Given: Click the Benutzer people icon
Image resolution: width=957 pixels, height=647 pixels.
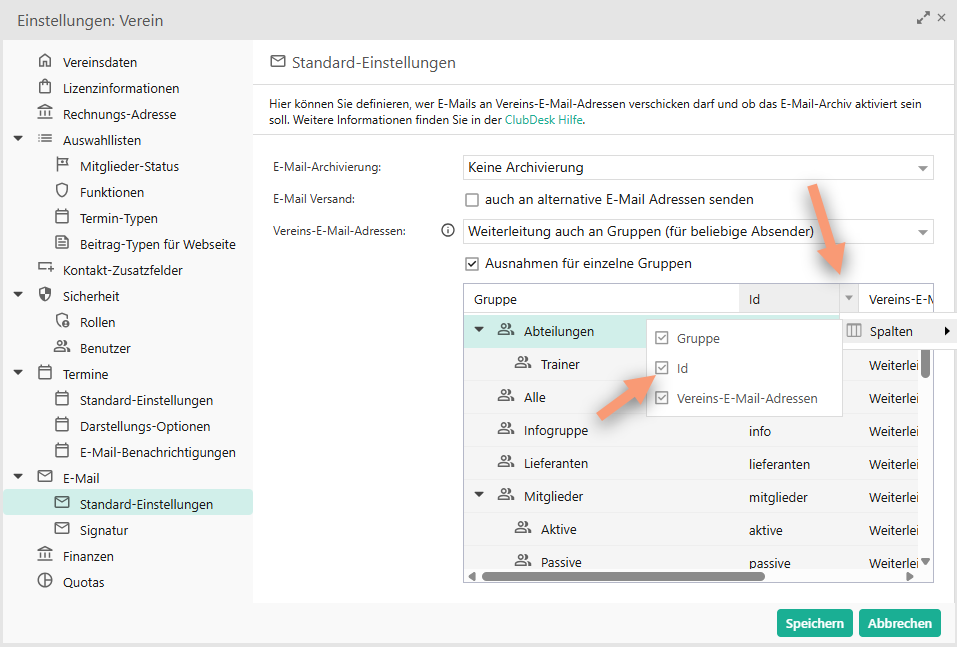Looking at the screenshot, I should pyautogui.click(x=62, y=347).
